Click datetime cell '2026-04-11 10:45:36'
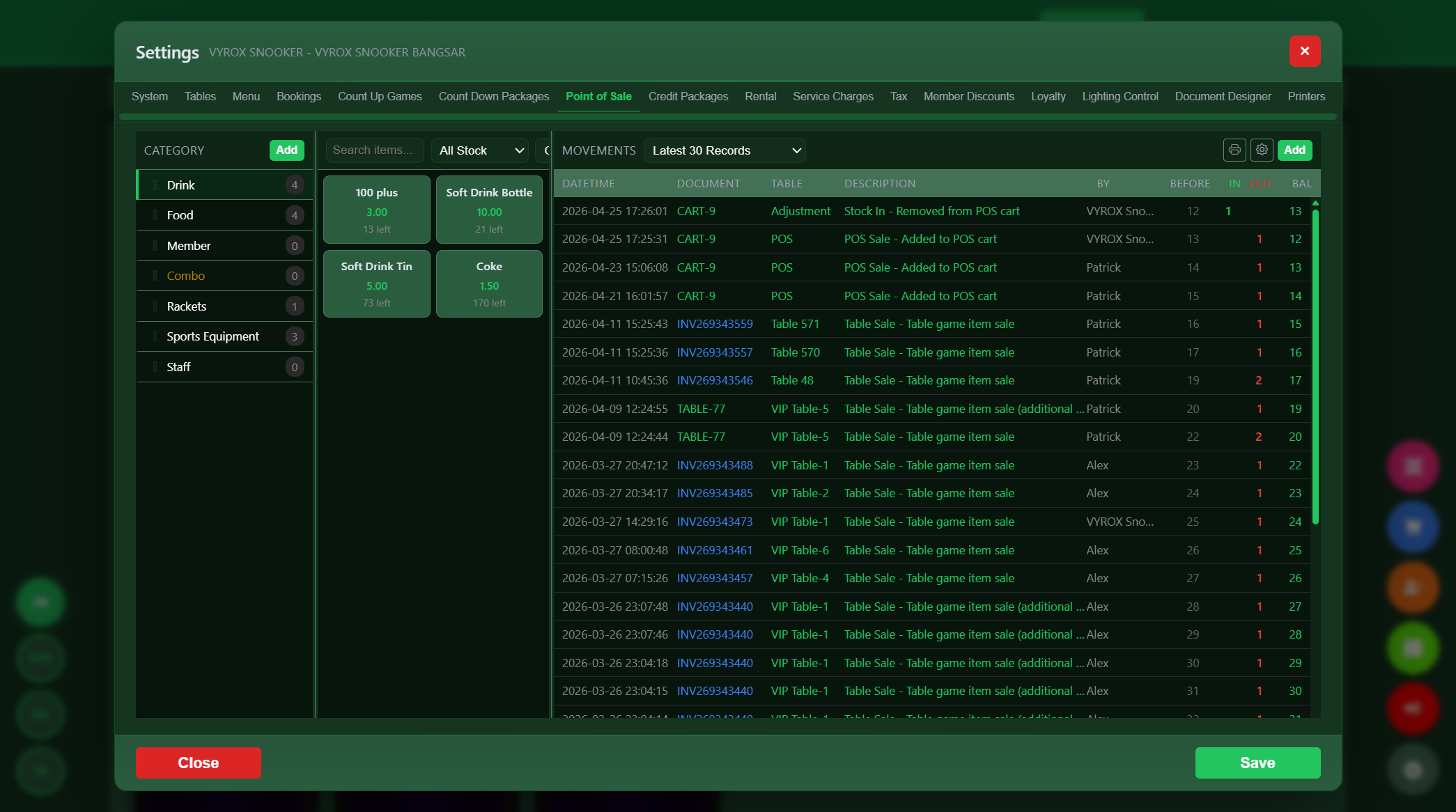 [615, 380]
